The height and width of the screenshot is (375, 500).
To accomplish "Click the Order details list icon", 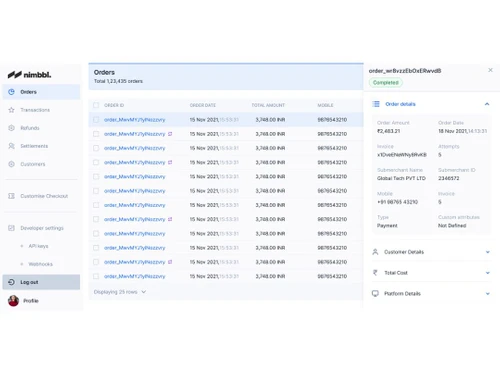I will [x=376, y=104].
